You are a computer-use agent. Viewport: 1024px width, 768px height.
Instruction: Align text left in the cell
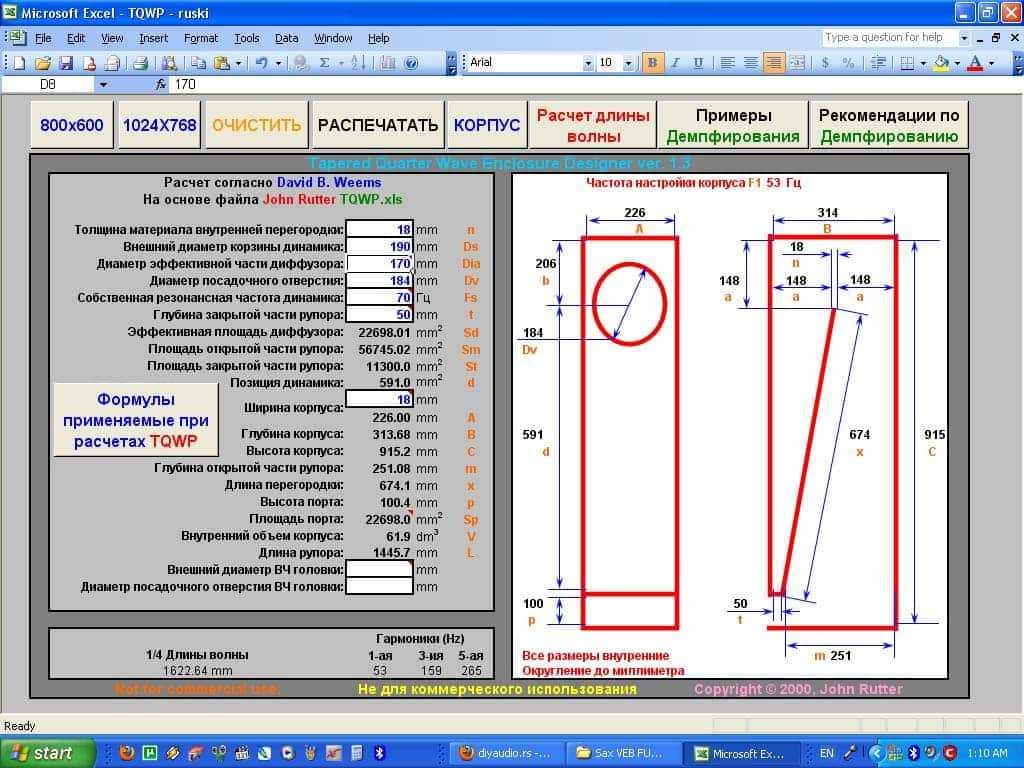727,63
